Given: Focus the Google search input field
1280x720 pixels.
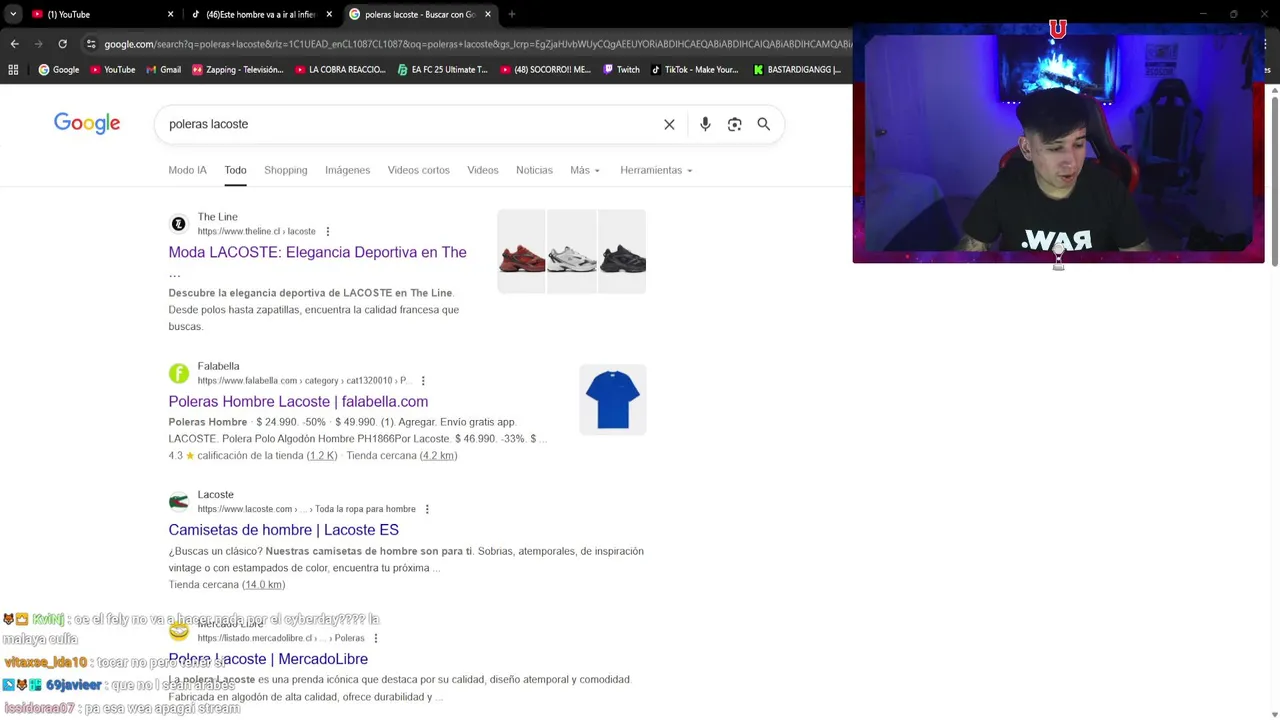Looking at the screenshot, I should pyautogui.click(x=410, y=124).
